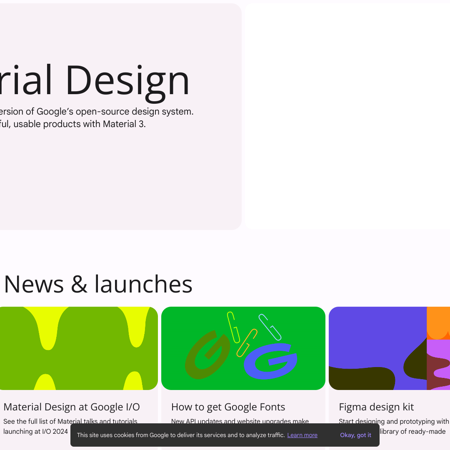This screenshot has width=450, height=450.
Task: Click the cookie notice message text
Action: (x=181, y=435)
